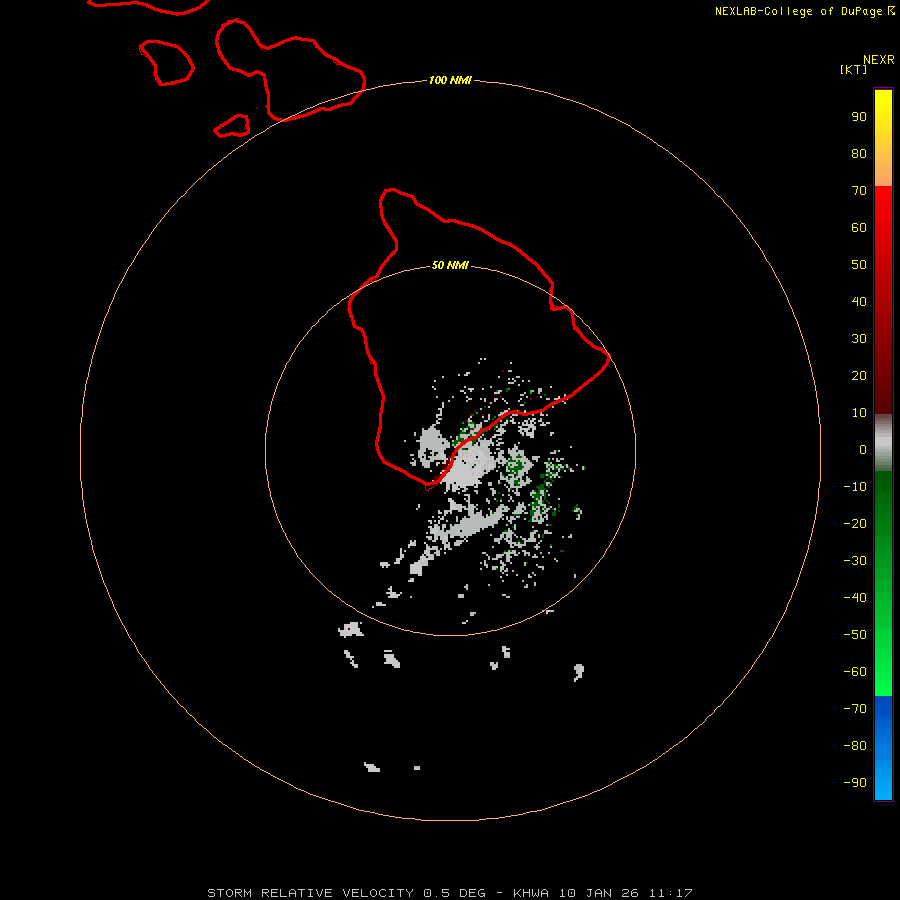Select the 30 knot scale label
Screen dimensions: 900x900
[859, 339]
